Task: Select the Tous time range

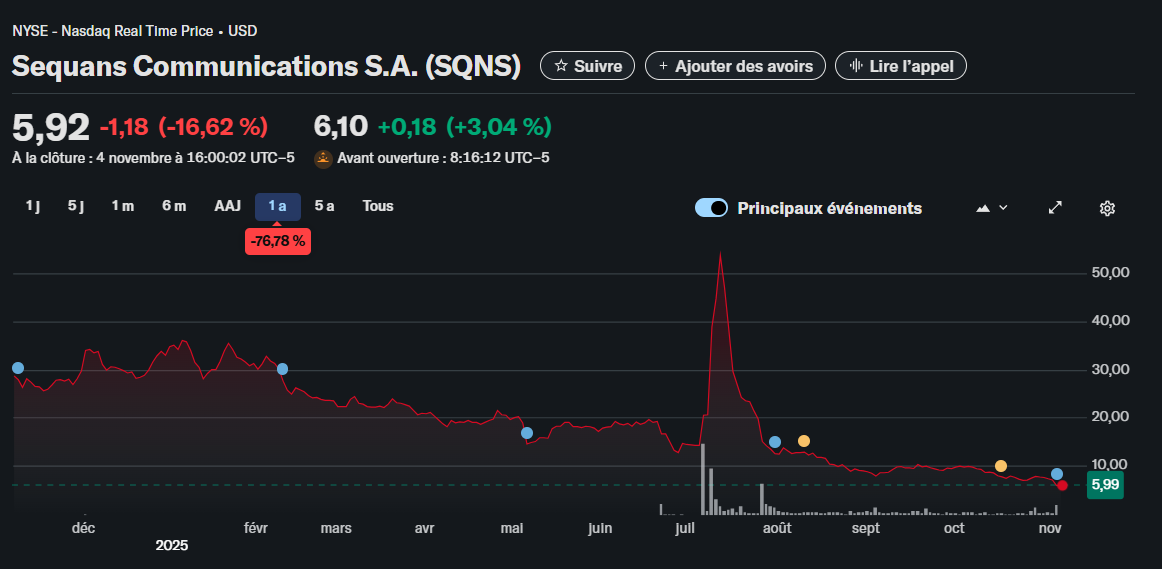Action: tap(378, 206)
